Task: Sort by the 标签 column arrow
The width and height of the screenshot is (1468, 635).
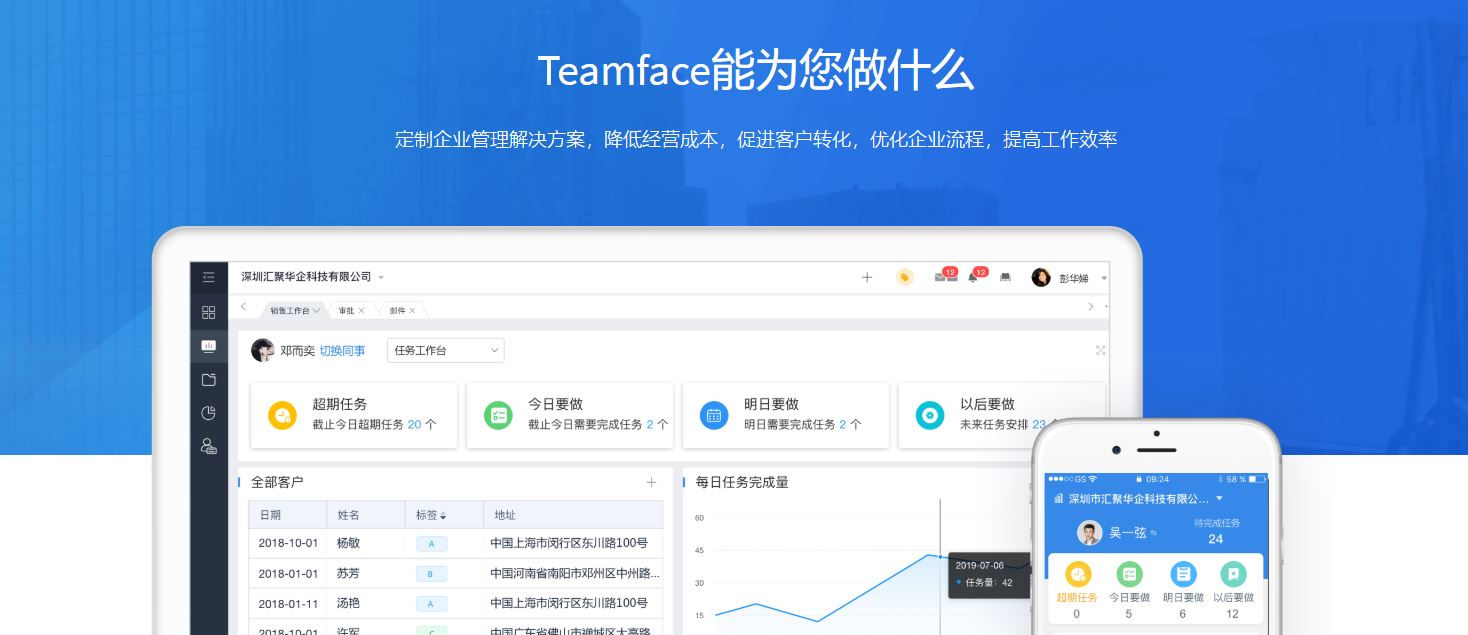Action: [443, 516]
